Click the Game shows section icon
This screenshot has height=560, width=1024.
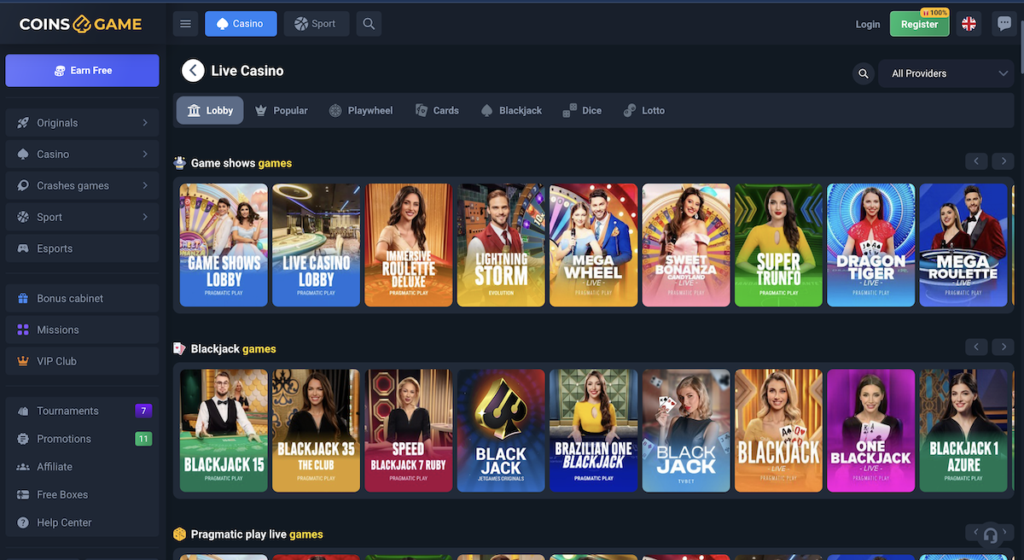[x=180, y=163]
